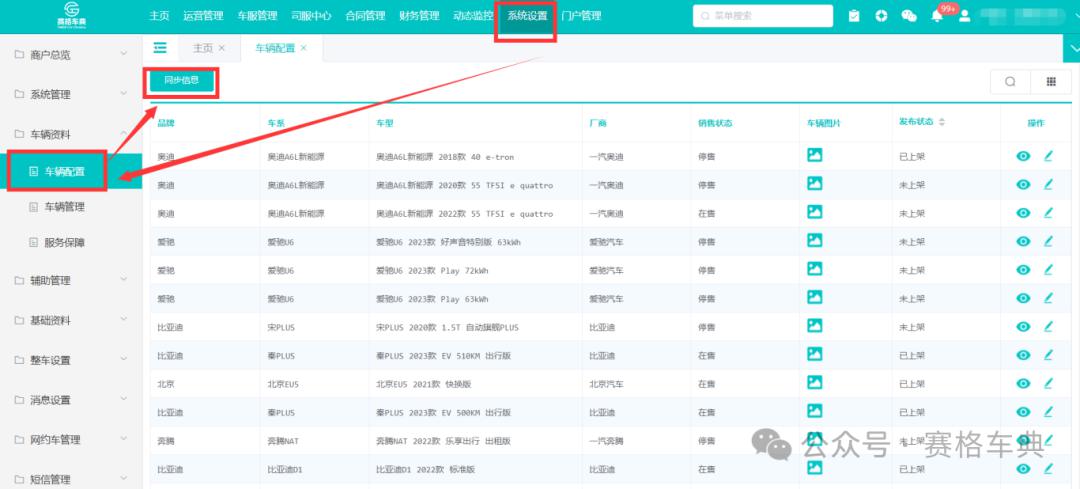Click the 同步信息 button

(x=181, y=81)
